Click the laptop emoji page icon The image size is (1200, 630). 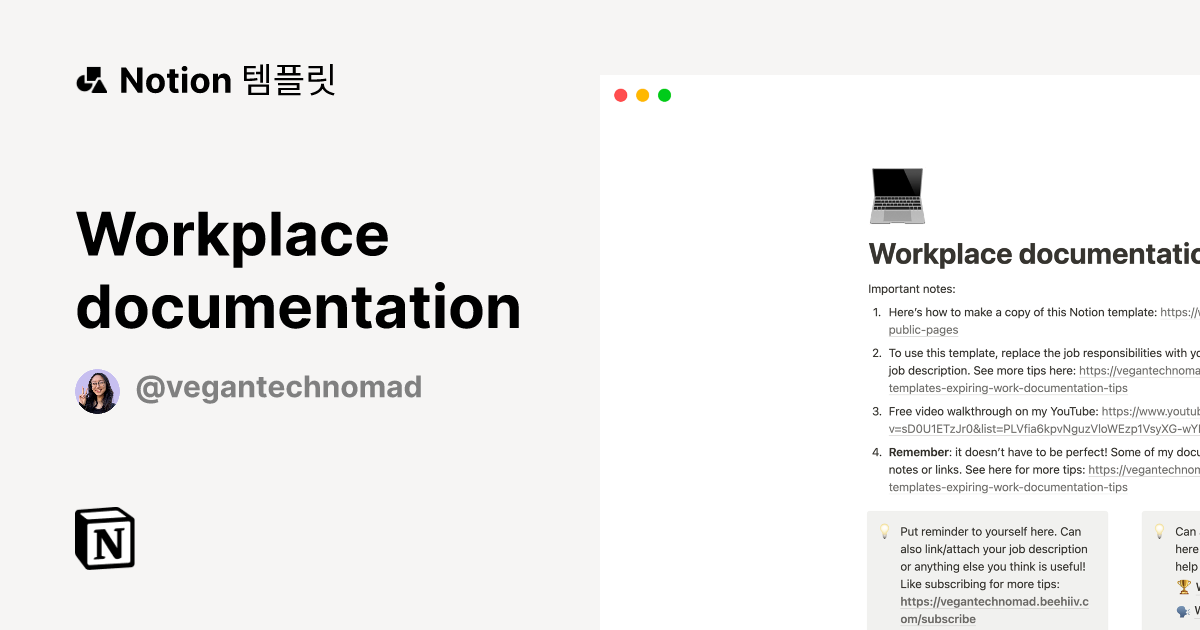pos(896,196)
